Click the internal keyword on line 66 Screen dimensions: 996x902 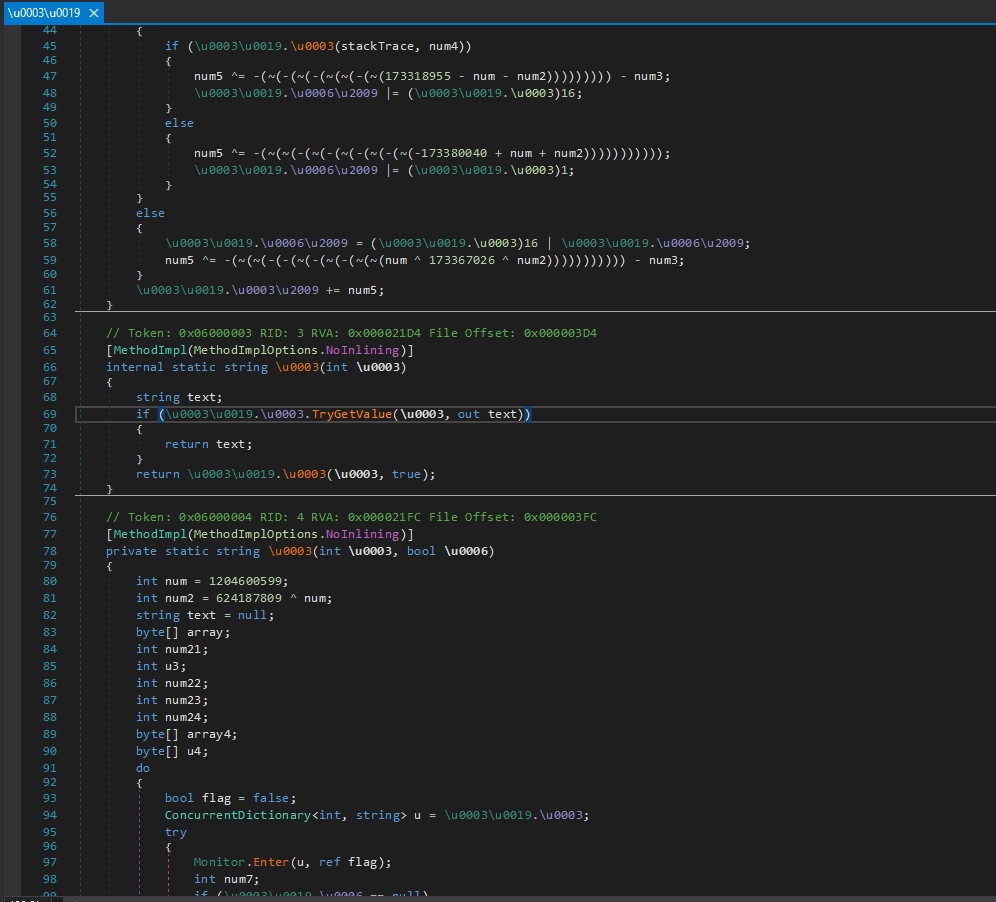135,367
